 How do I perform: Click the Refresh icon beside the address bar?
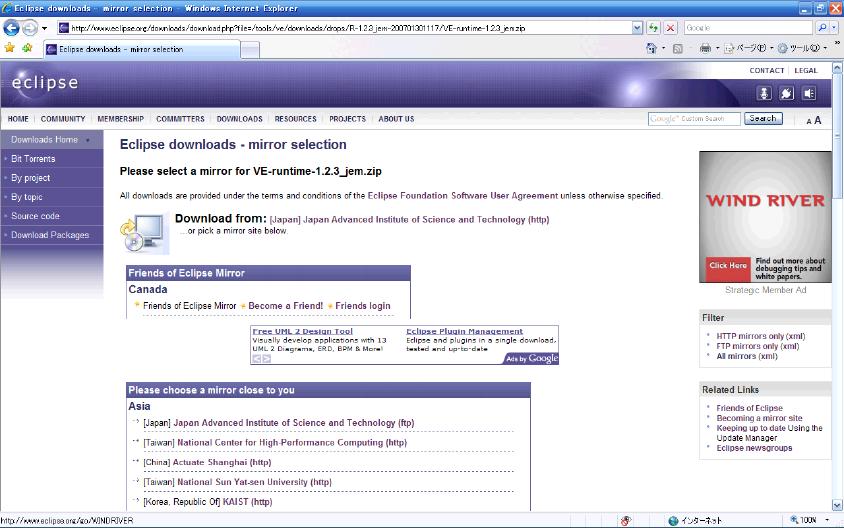[653, 27]
